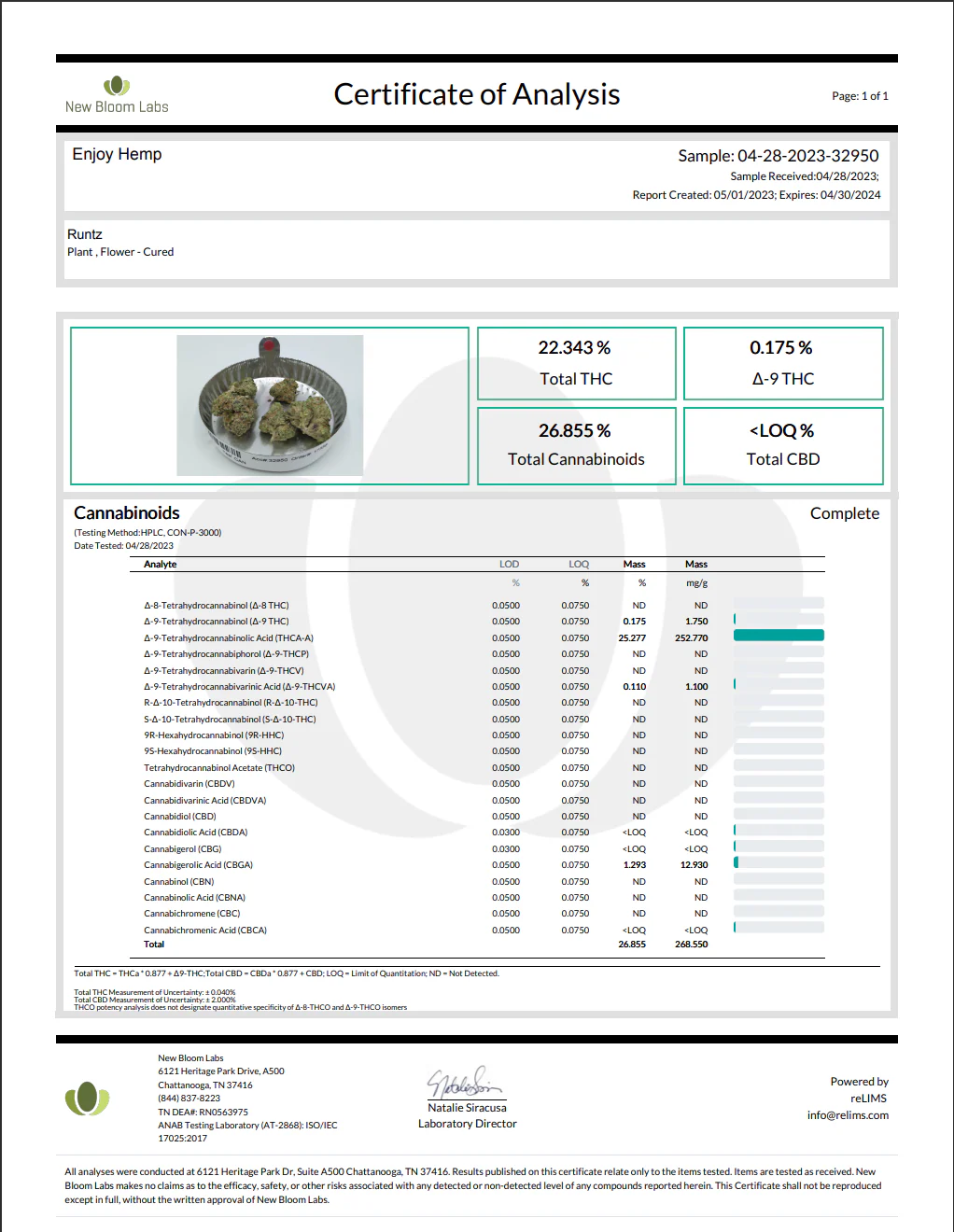Click the THCA-A full teal result bar
This screenshot has width=954, height=1232.
click(x=779, y=636)
